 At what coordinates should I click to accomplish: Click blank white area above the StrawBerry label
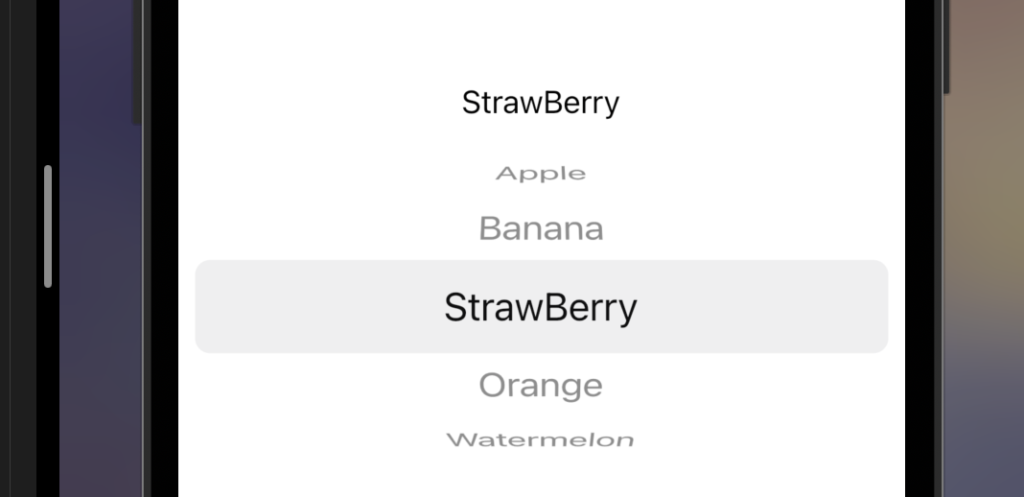pos(541,39)
